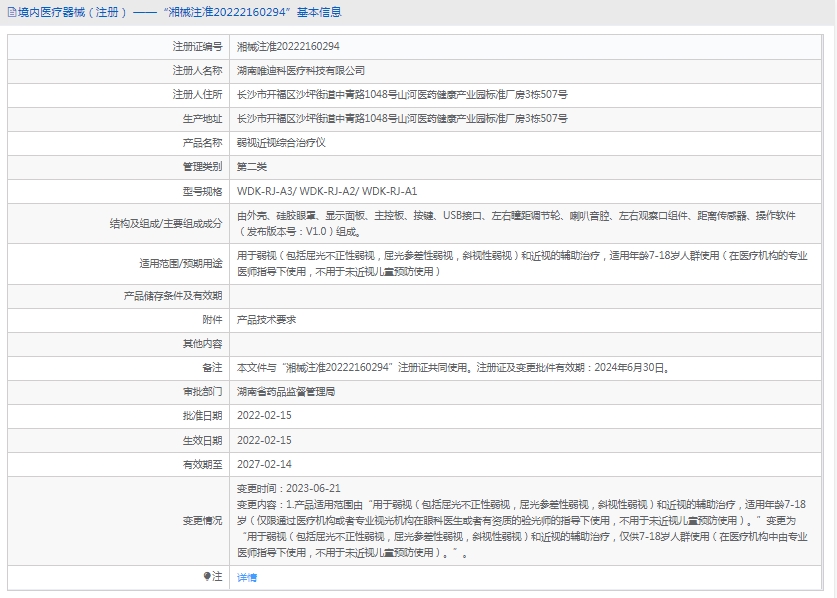
Task: Click the model specification WDK-RJ-A3 text
Action: 264,191
